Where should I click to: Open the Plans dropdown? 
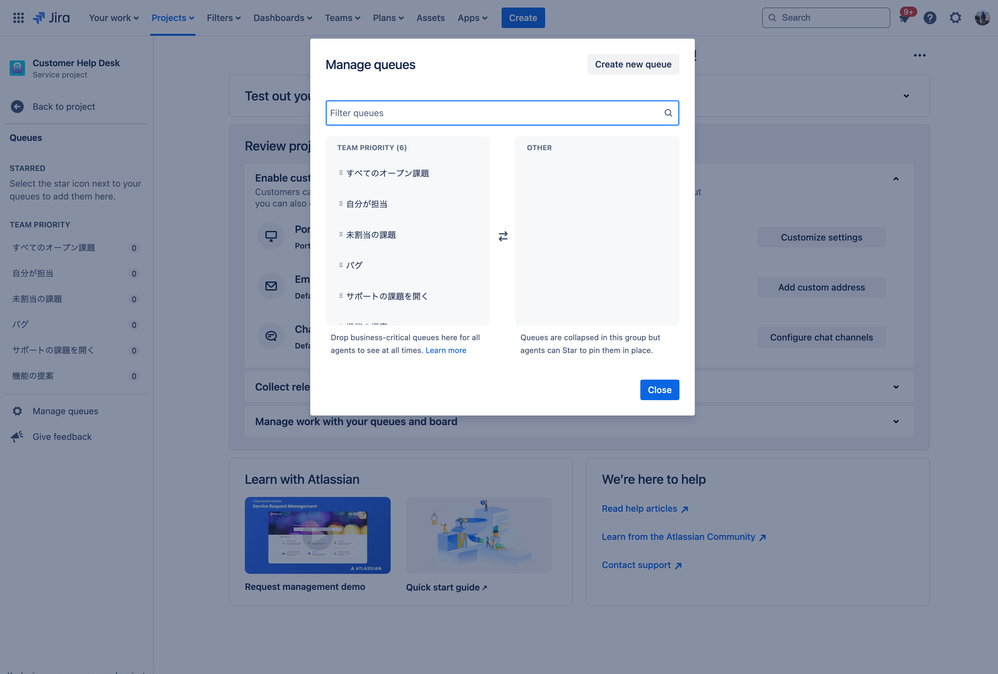pos(388,18)
